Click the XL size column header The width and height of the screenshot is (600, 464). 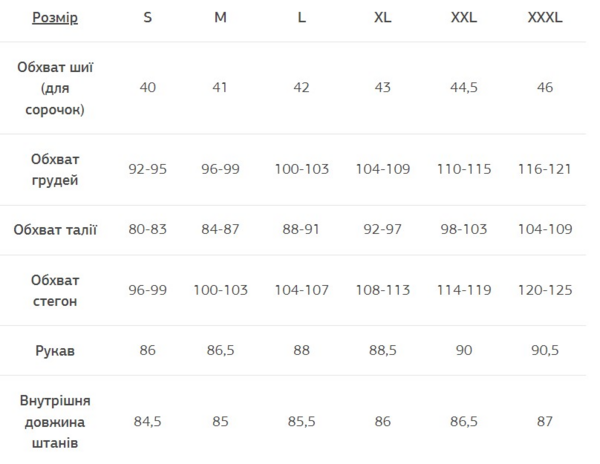tap(383, 18)
